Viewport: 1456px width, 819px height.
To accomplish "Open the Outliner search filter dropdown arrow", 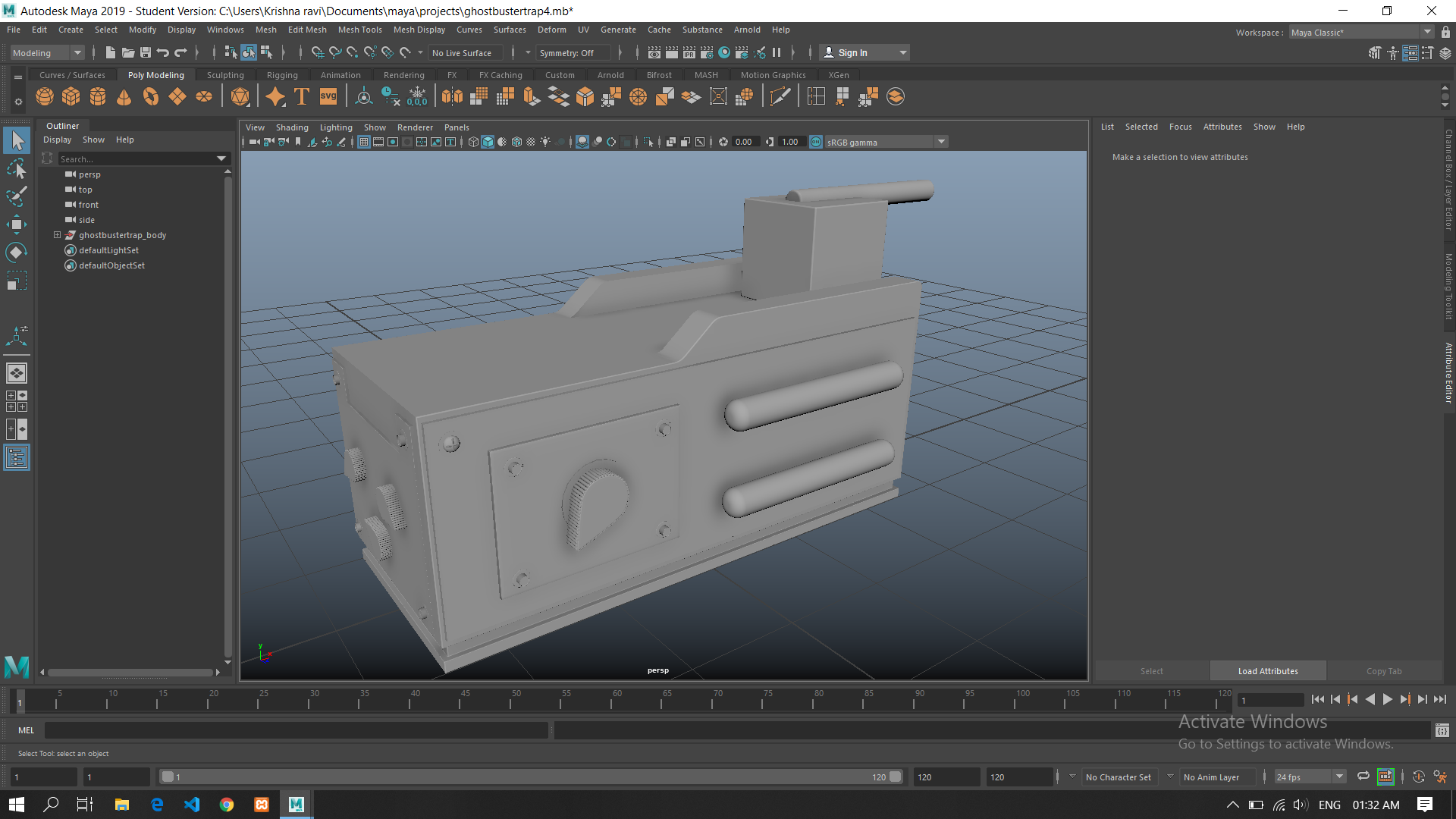I will point(221,158).
